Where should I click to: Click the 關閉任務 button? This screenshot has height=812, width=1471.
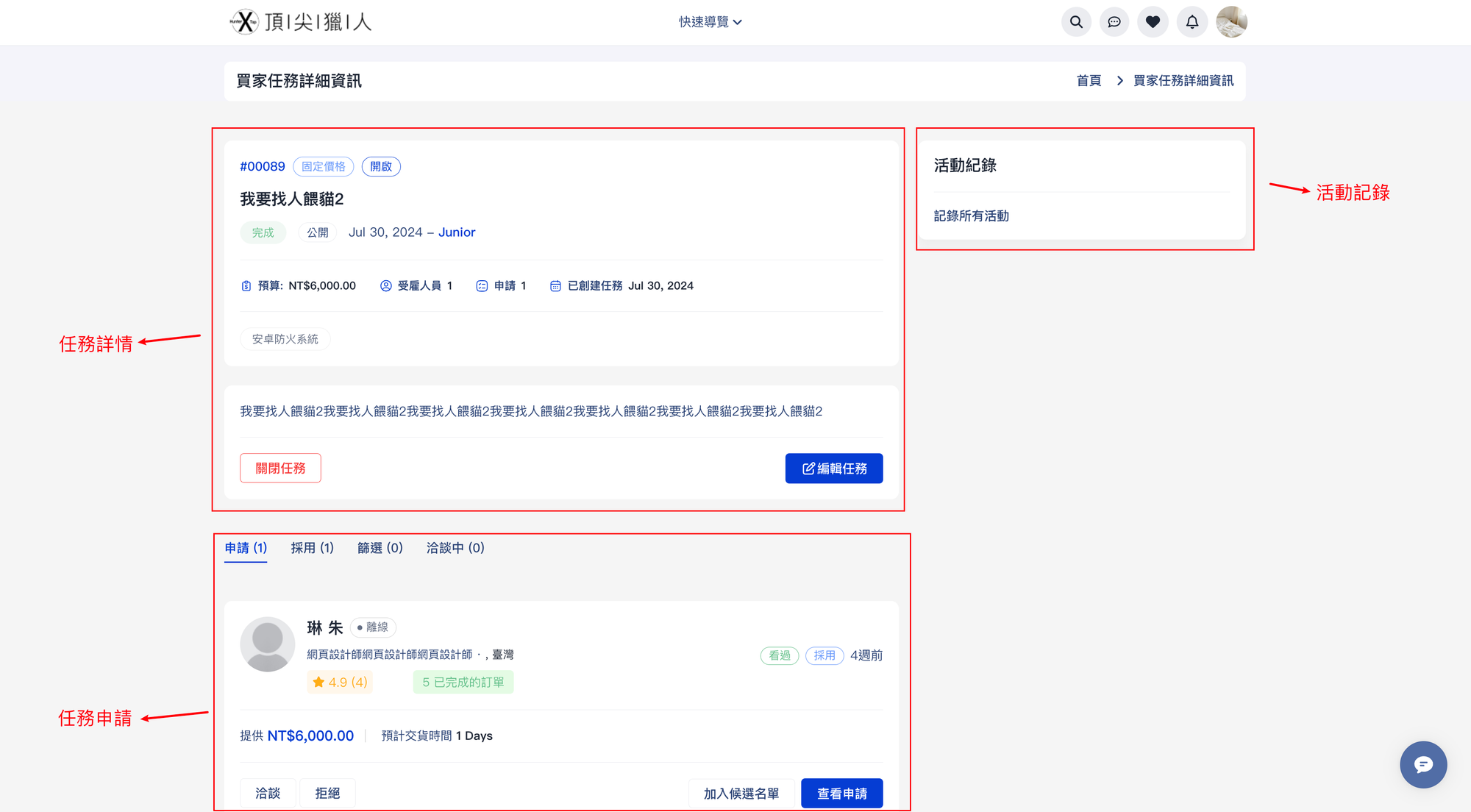(x=280, y=469)
